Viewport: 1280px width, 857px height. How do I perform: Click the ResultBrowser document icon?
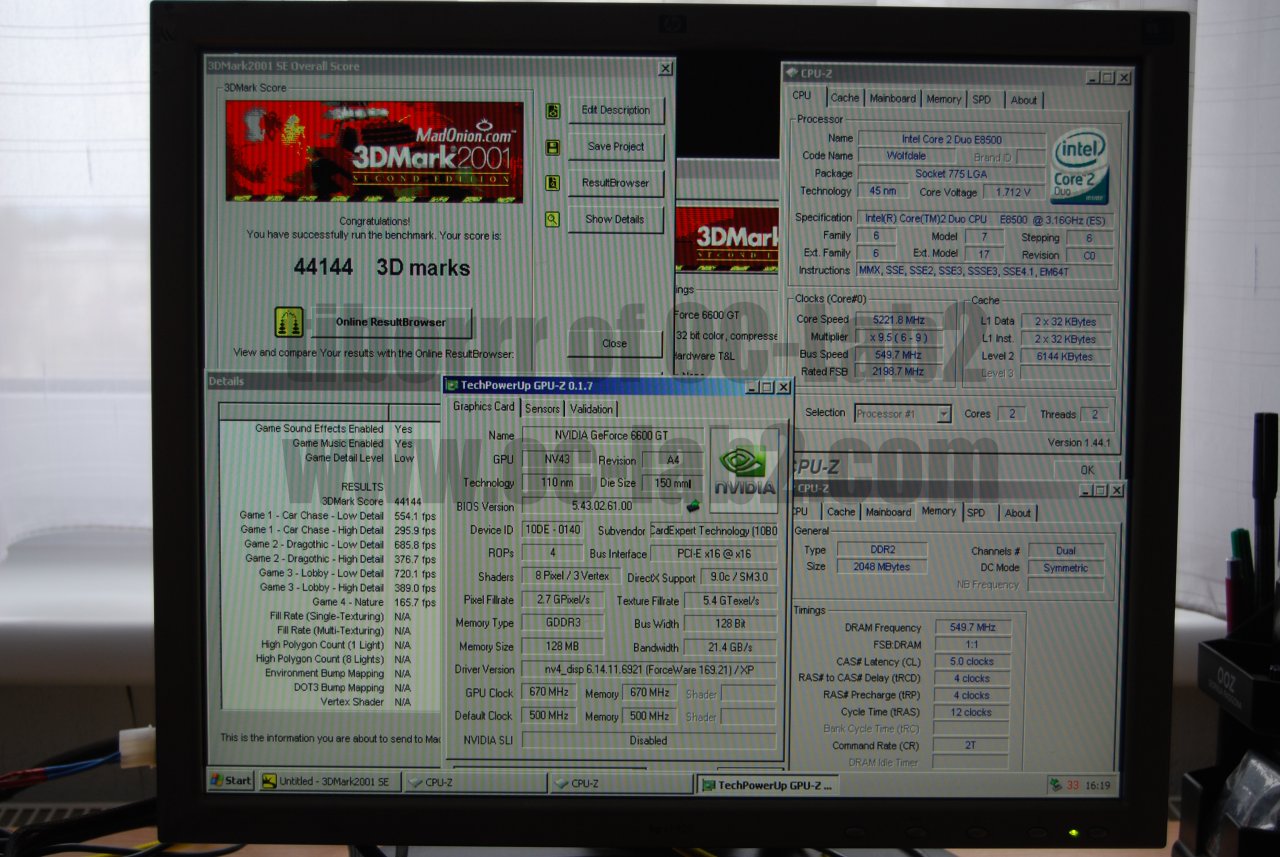553,183
